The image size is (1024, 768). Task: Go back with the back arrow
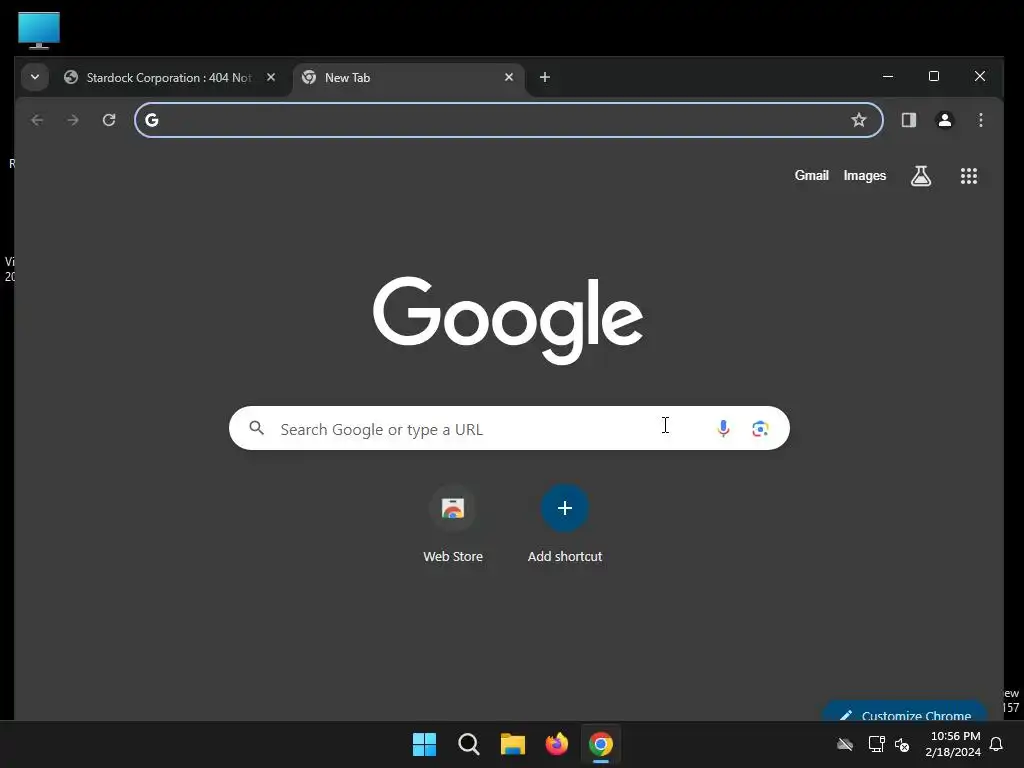tap(37, 120)
